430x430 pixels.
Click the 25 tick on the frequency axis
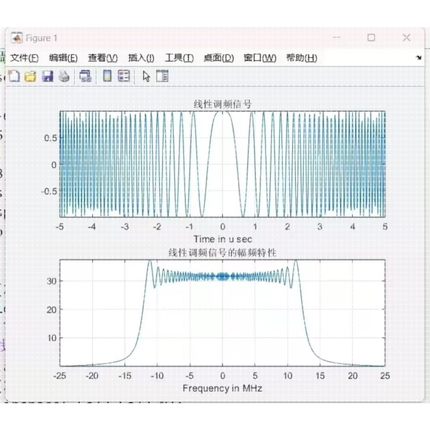pos(385,376)
